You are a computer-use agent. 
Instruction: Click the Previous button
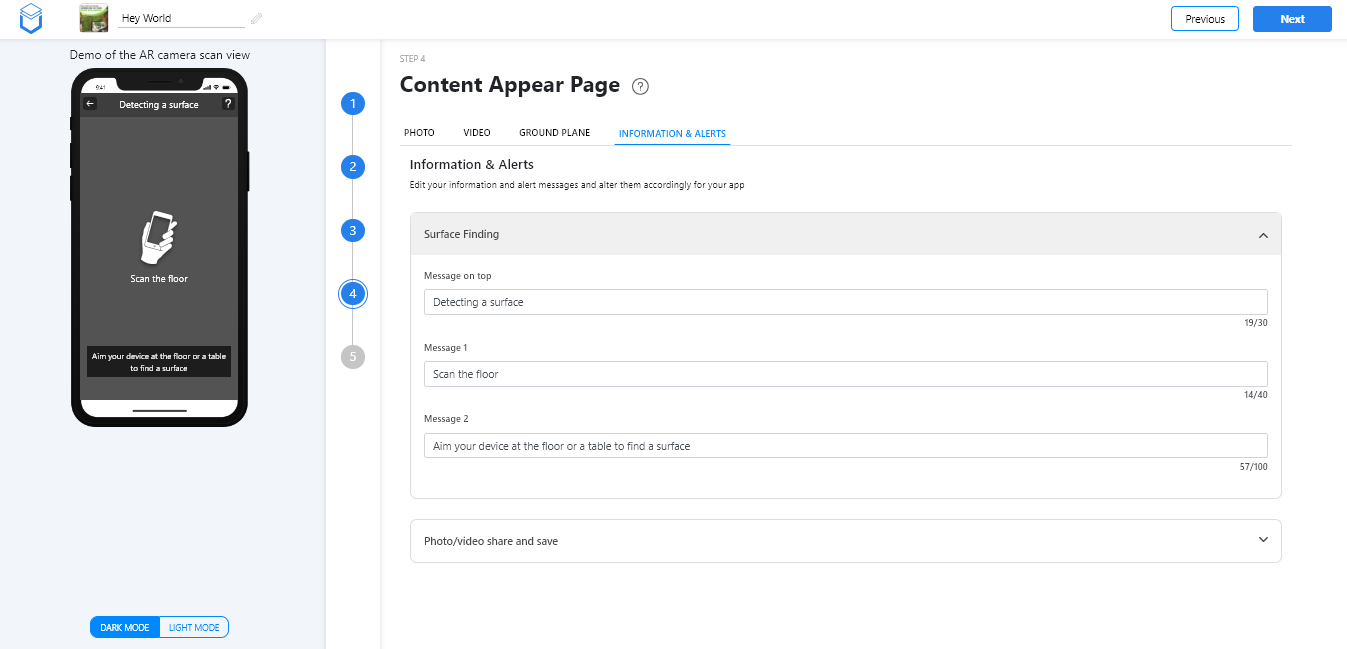[1205, 19]
